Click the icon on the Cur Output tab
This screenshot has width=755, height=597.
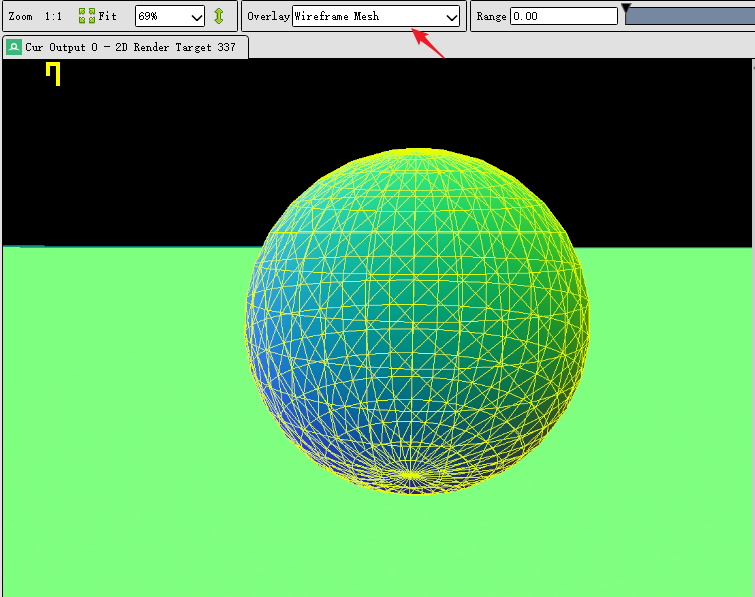(x=15, y=47)
